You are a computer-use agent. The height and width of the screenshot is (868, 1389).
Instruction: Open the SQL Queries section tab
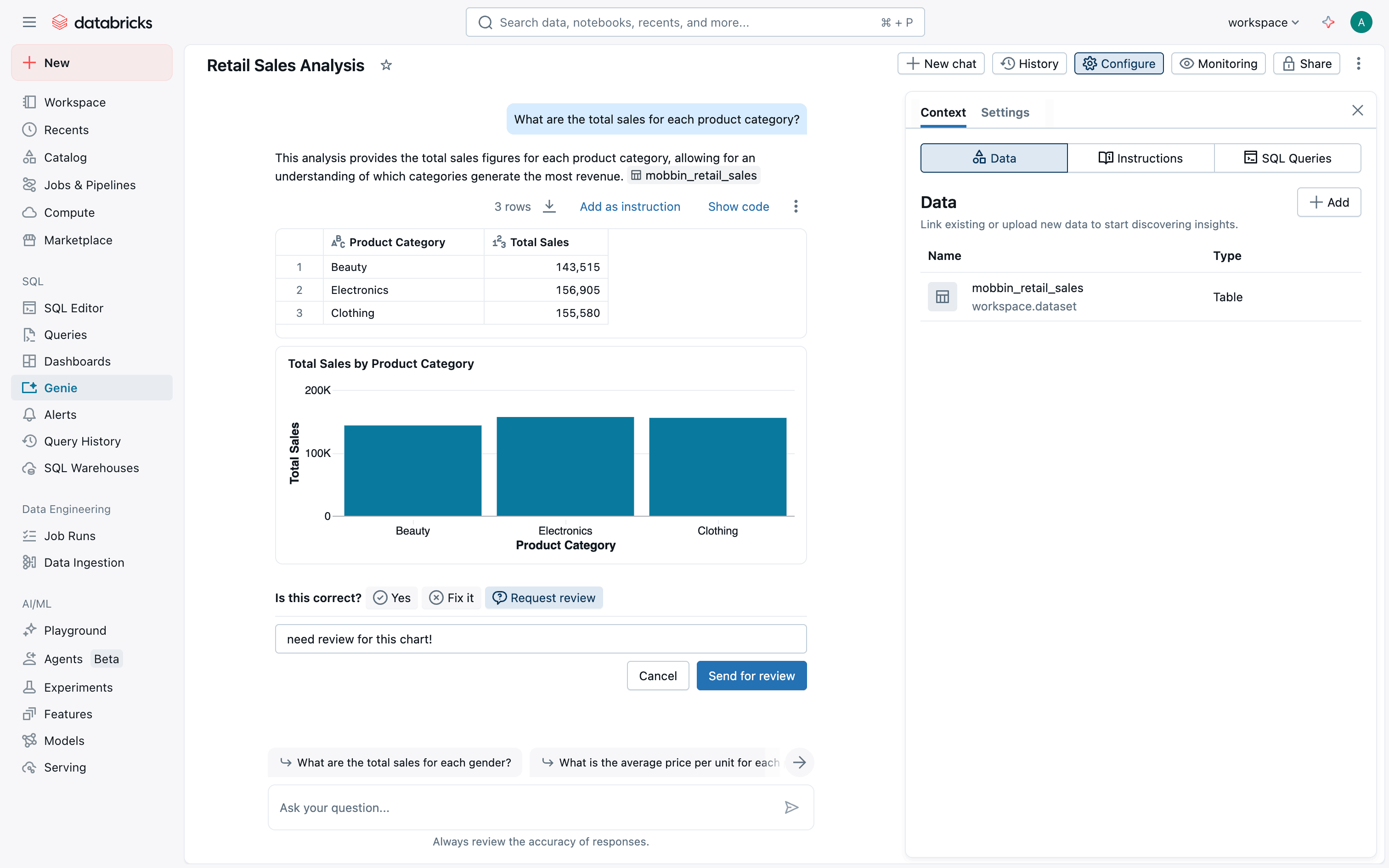tap(1287, 158)
